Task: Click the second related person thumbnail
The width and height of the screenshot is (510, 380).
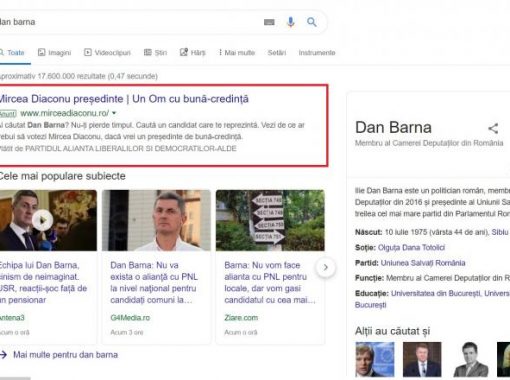Action: [422, 359]
